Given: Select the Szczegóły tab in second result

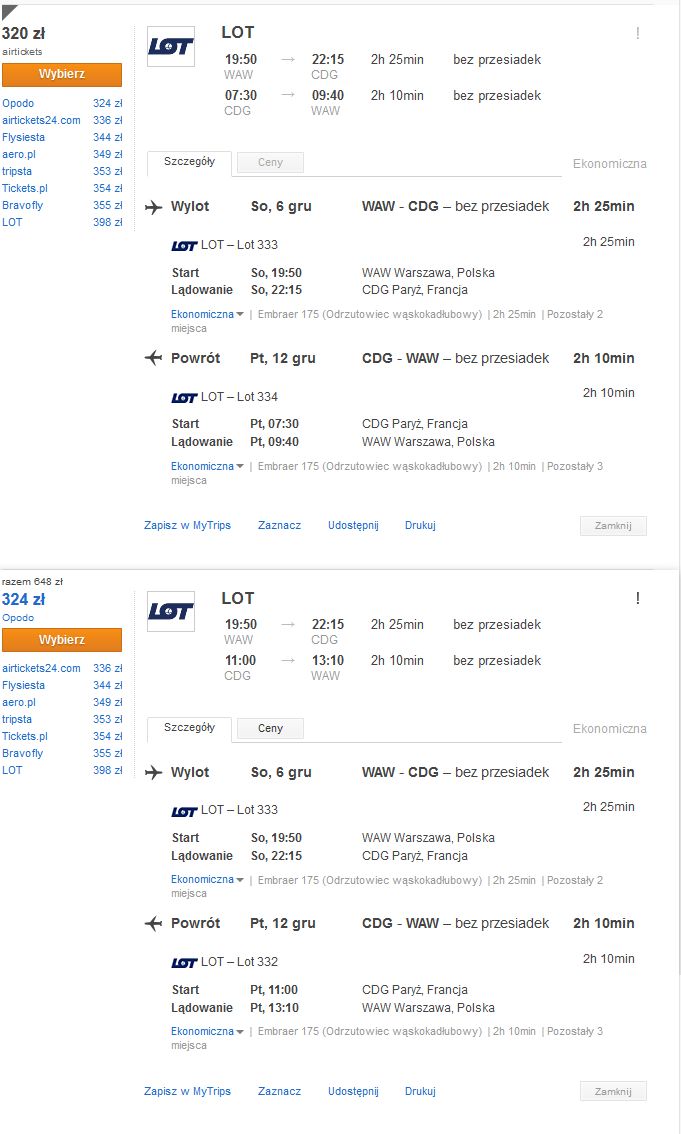Looking at the screenshot, I should pos(189,728).
